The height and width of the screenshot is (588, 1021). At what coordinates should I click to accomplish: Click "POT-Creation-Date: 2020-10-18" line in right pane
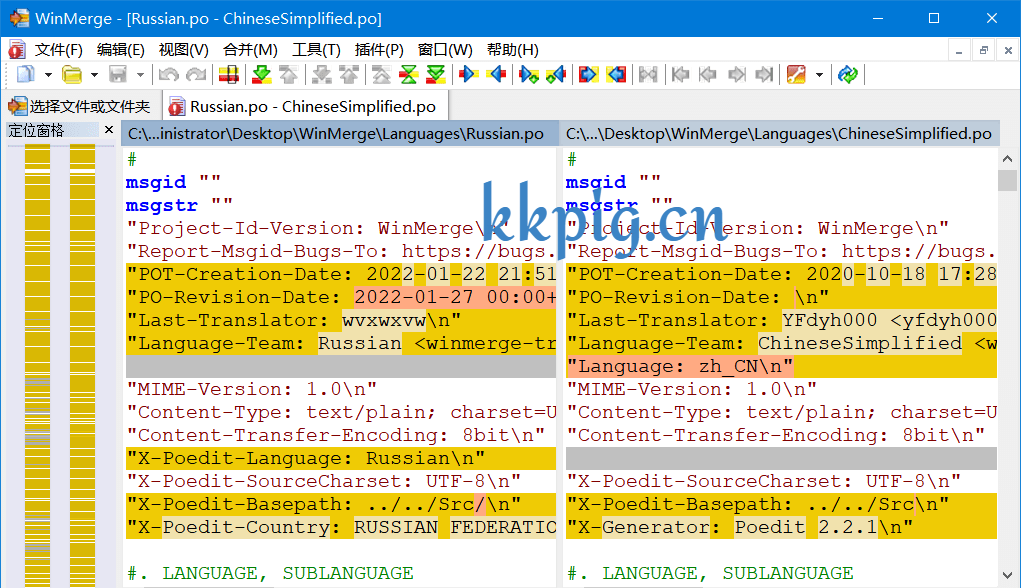point(781,275)
